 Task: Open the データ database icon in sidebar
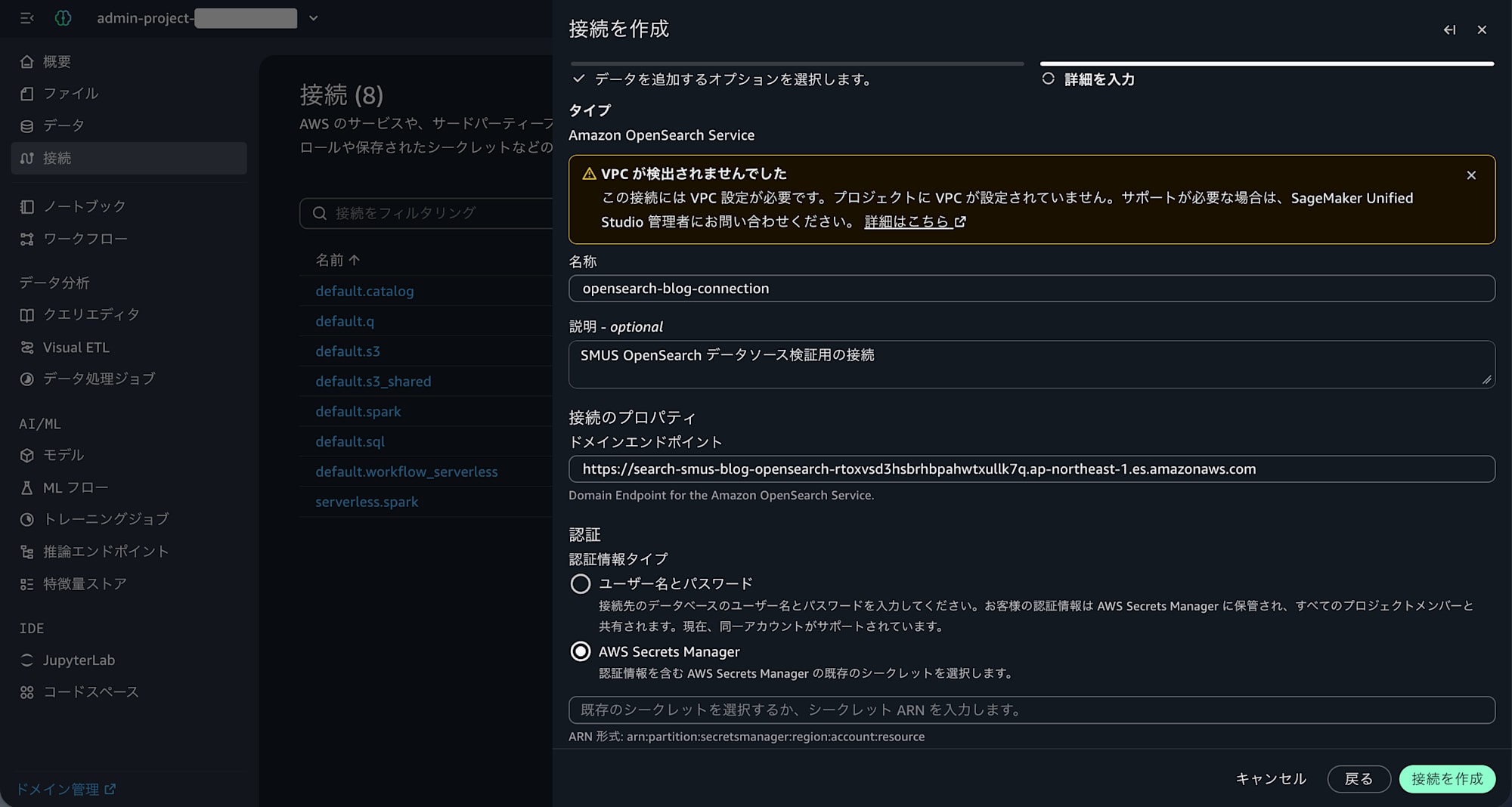pos(27,126)
